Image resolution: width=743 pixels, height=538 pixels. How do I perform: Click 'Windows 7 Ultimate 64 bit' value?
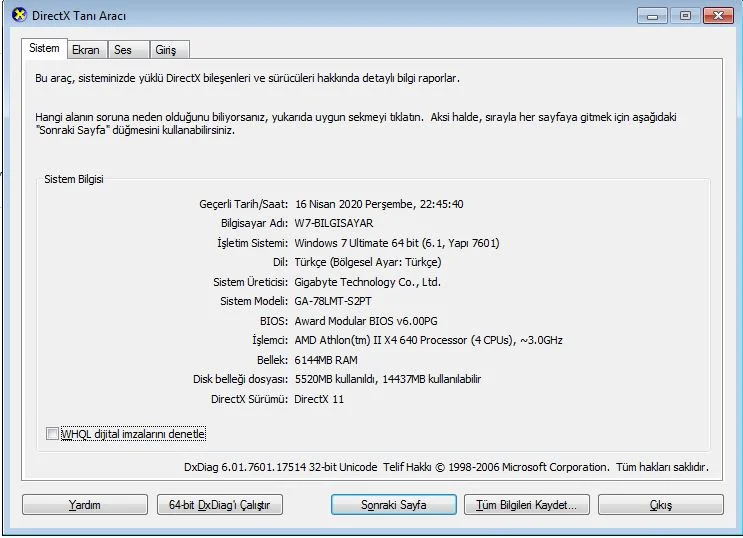click(x=356, y=243)
